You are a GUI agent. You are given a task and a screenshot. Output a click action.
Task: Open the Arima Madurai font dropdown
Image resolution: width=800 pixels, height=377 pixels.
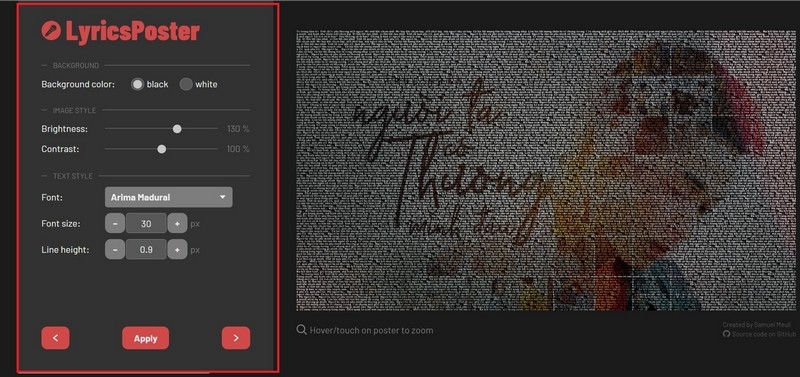(169, 197)
